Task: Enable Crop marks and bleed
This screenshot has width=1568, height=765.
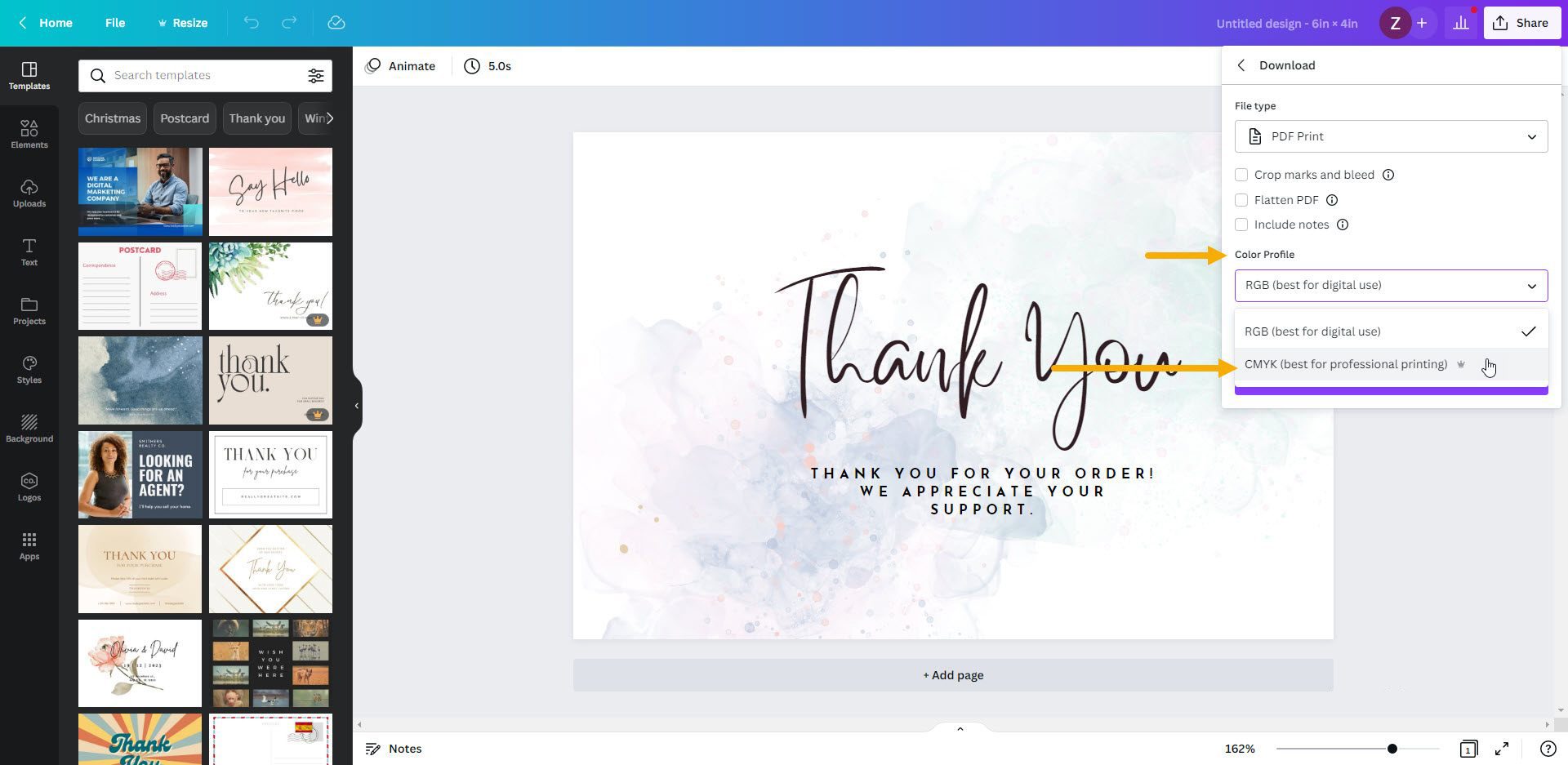Action: pos(1241,175)
